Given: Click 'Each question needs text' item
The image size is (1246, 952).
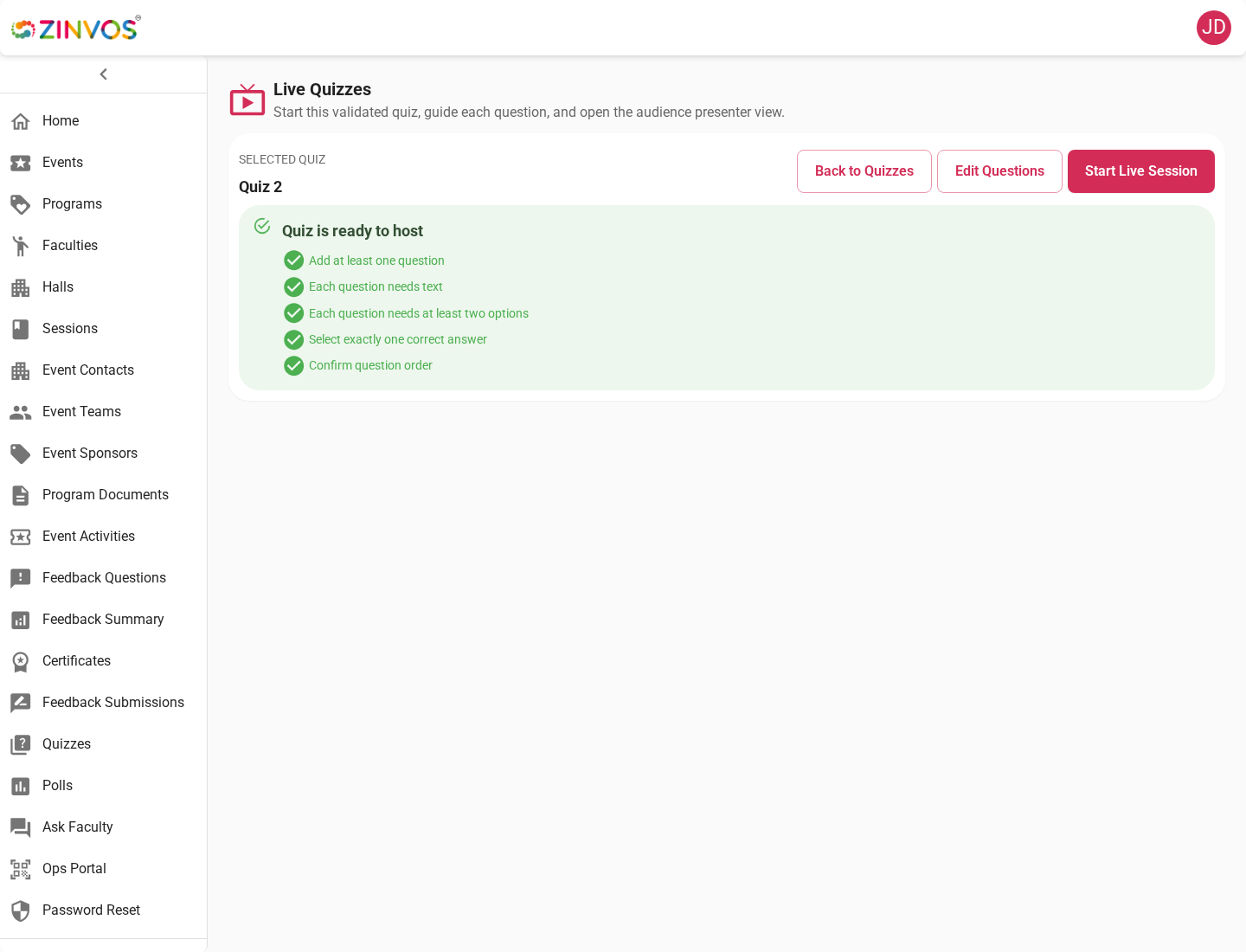Looking at the screenshot, I should [x=376, y=286].
